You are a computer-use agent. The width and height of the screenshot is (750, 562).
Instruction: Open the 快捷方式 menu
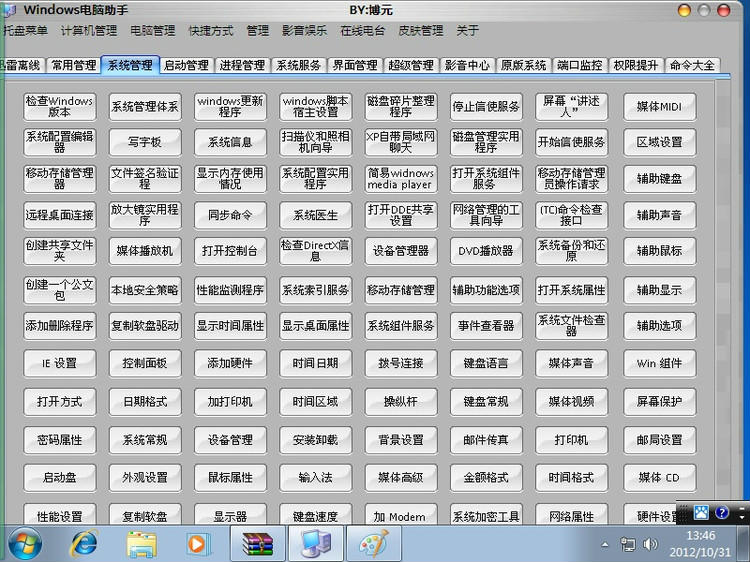[x=211, y=31]
